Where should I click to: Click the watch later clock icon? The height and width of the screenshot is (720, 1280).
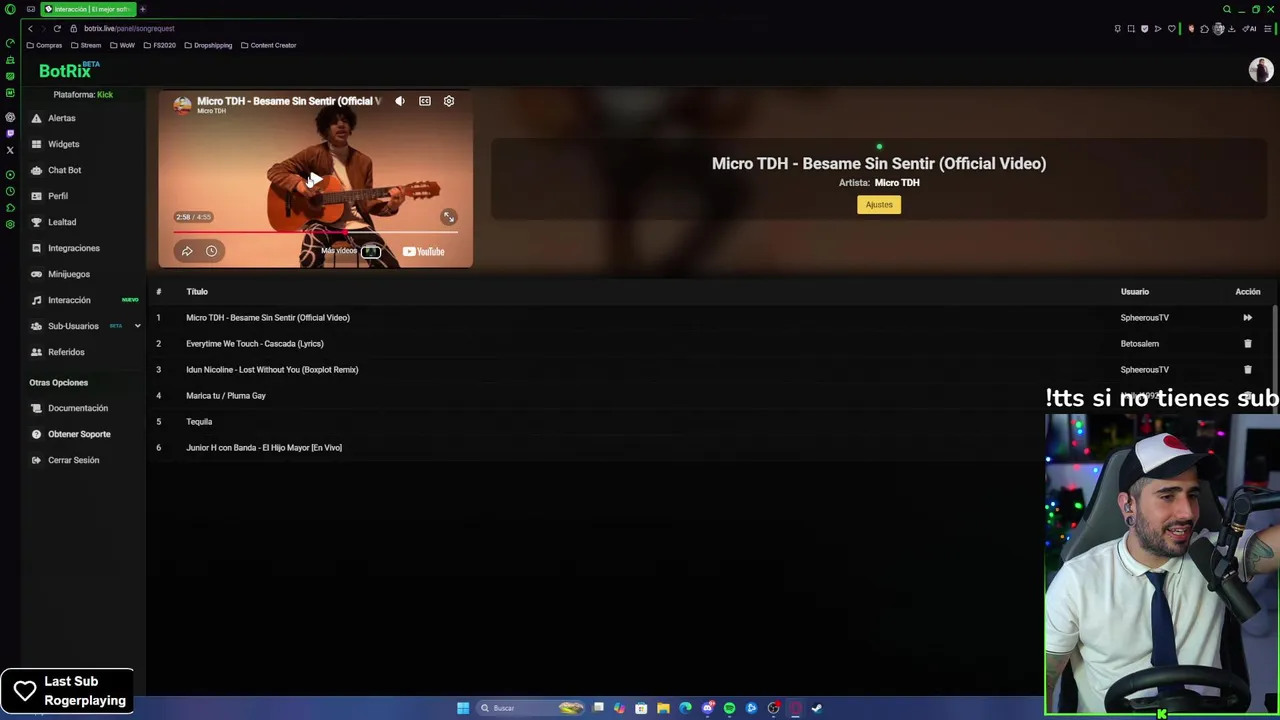point(211,251)
